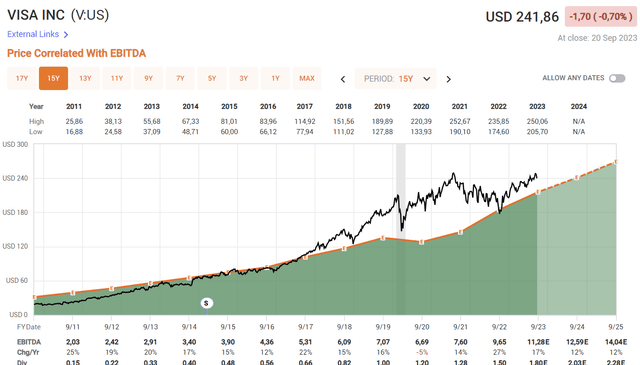Click the USD 180 axis label
The height and width of the screenshot is (365, 640).
tap(15, 212)
